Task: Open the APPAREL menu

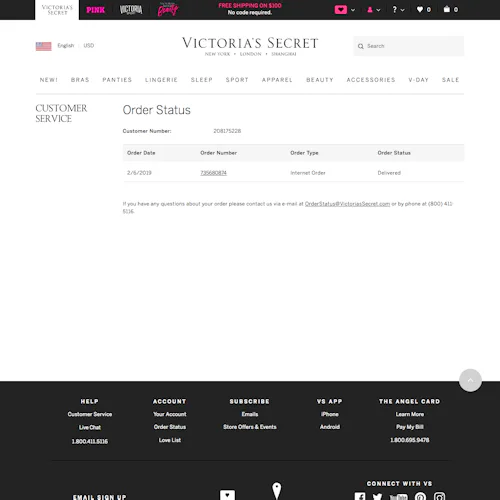Action: pyautogui.click(x=277, y=80)
